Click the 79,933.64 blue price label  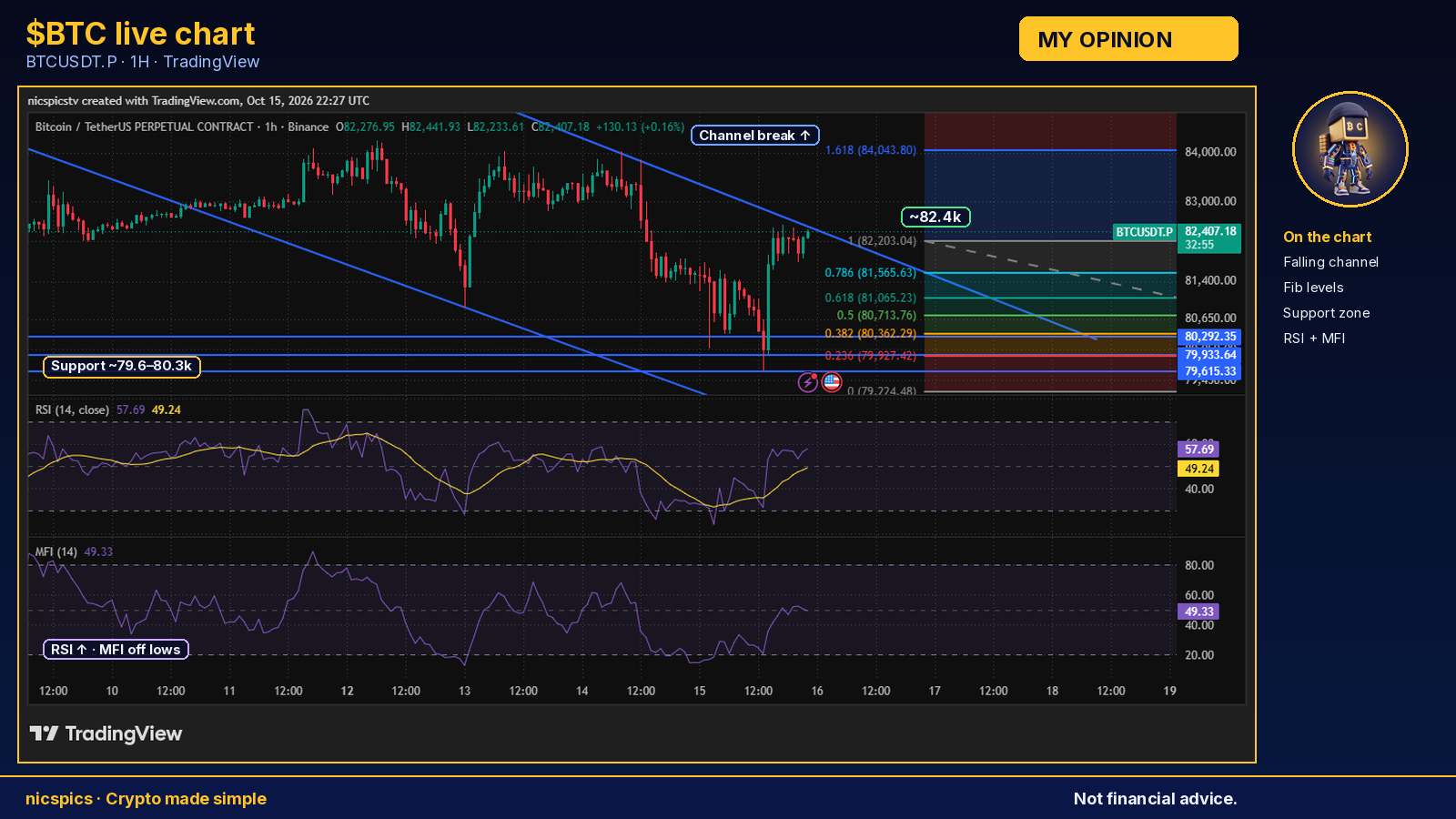point(1209,355)
